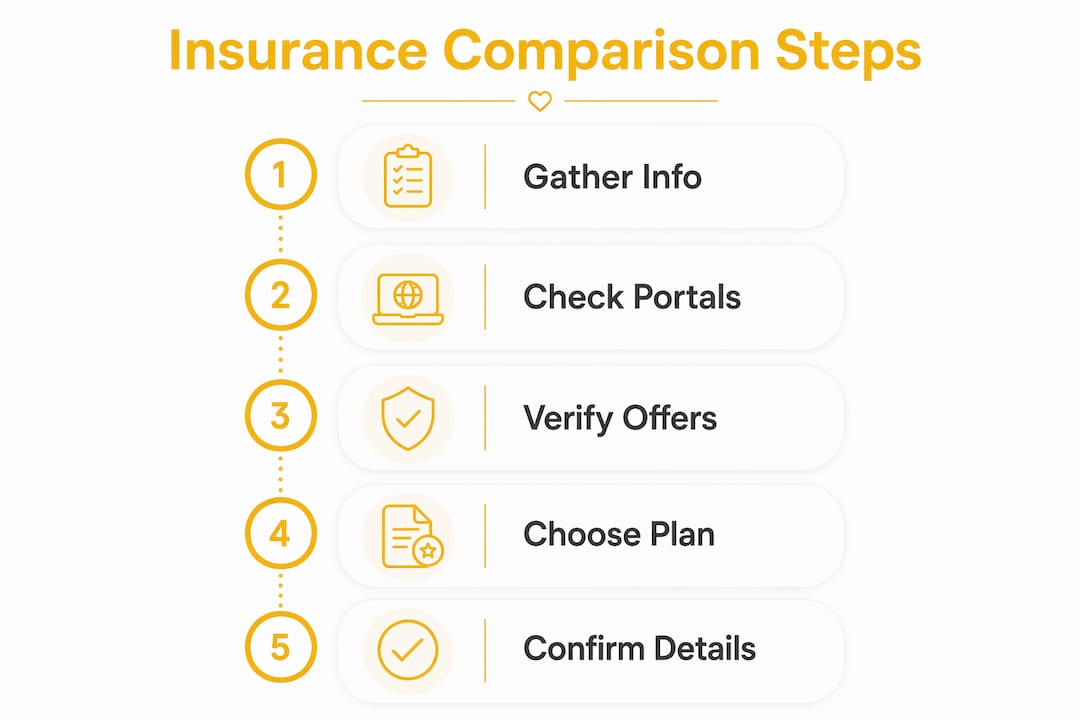Select step number 4 circle
1080x720 pixels.
280,533
